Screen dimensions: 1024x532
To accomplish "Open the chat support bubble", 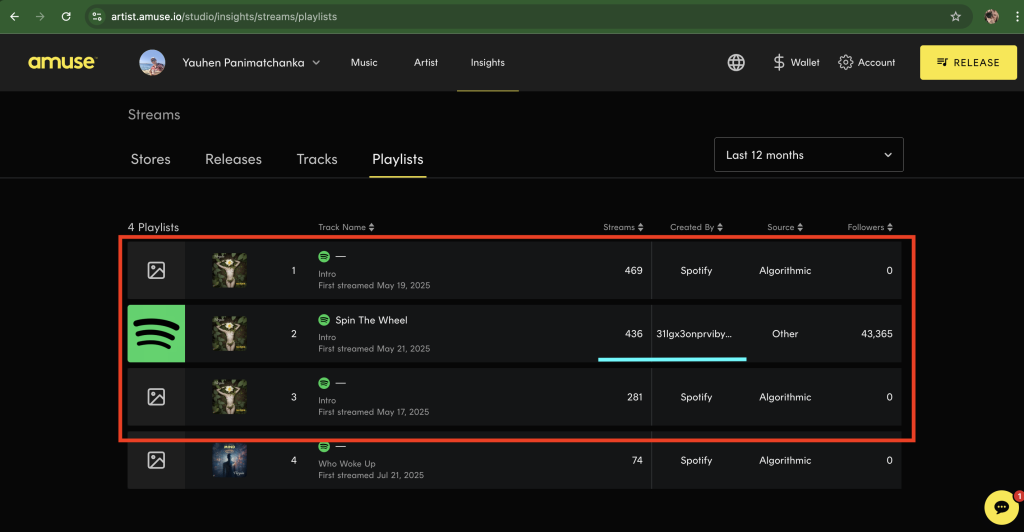I will pyautogui.click(x=1002, y=507).
